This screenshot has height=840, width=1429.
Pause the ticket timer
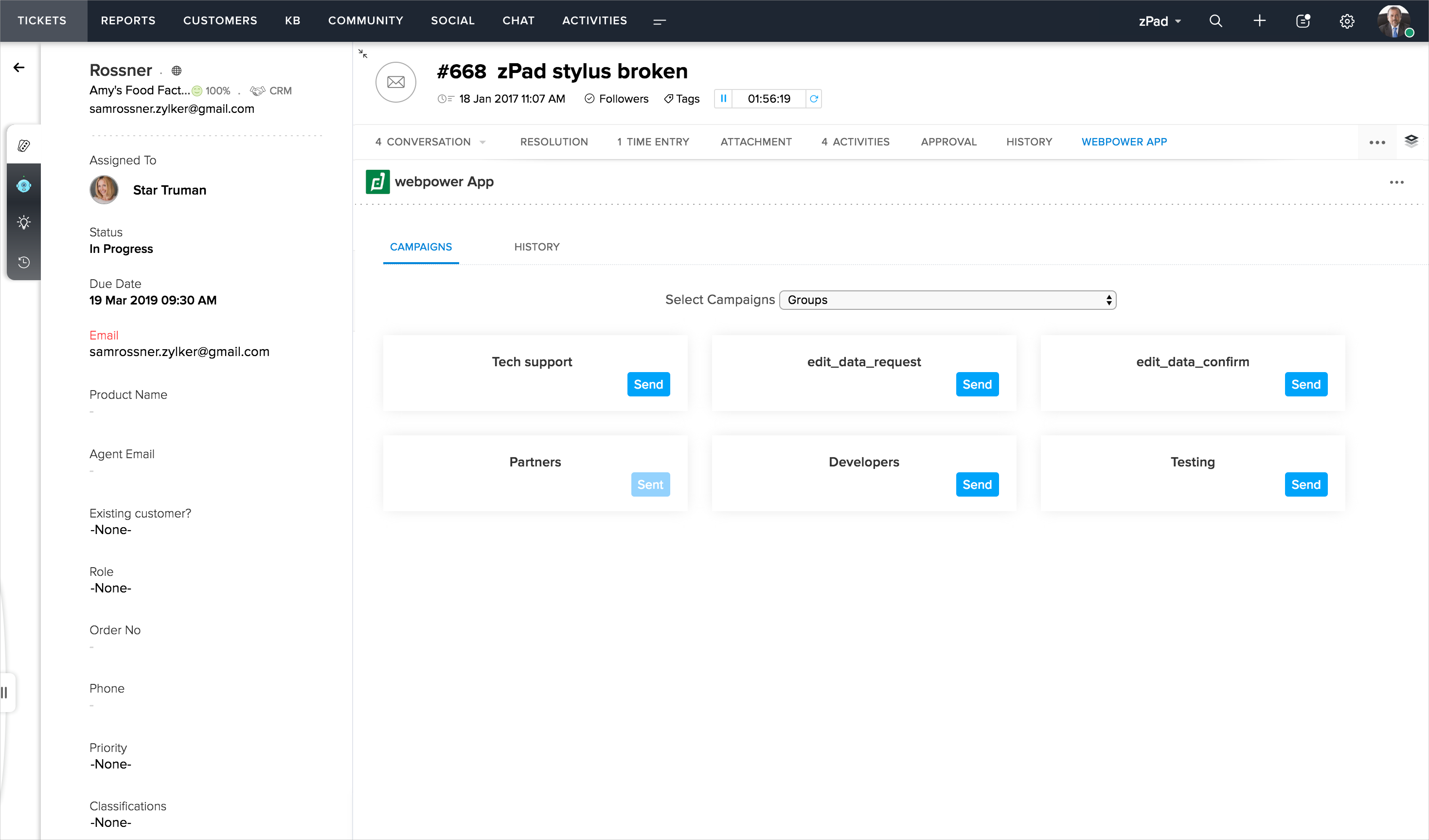[x=723, y=99]
